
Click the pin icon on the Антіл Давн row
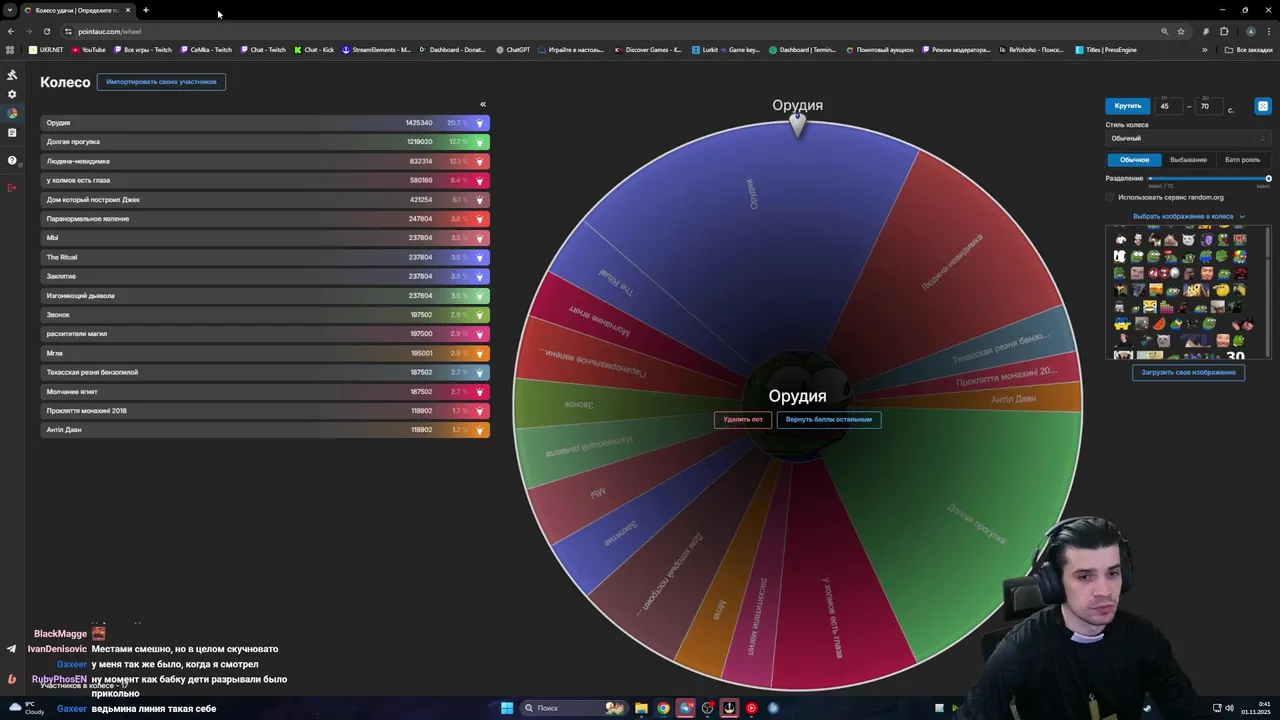tap(480, 430)
